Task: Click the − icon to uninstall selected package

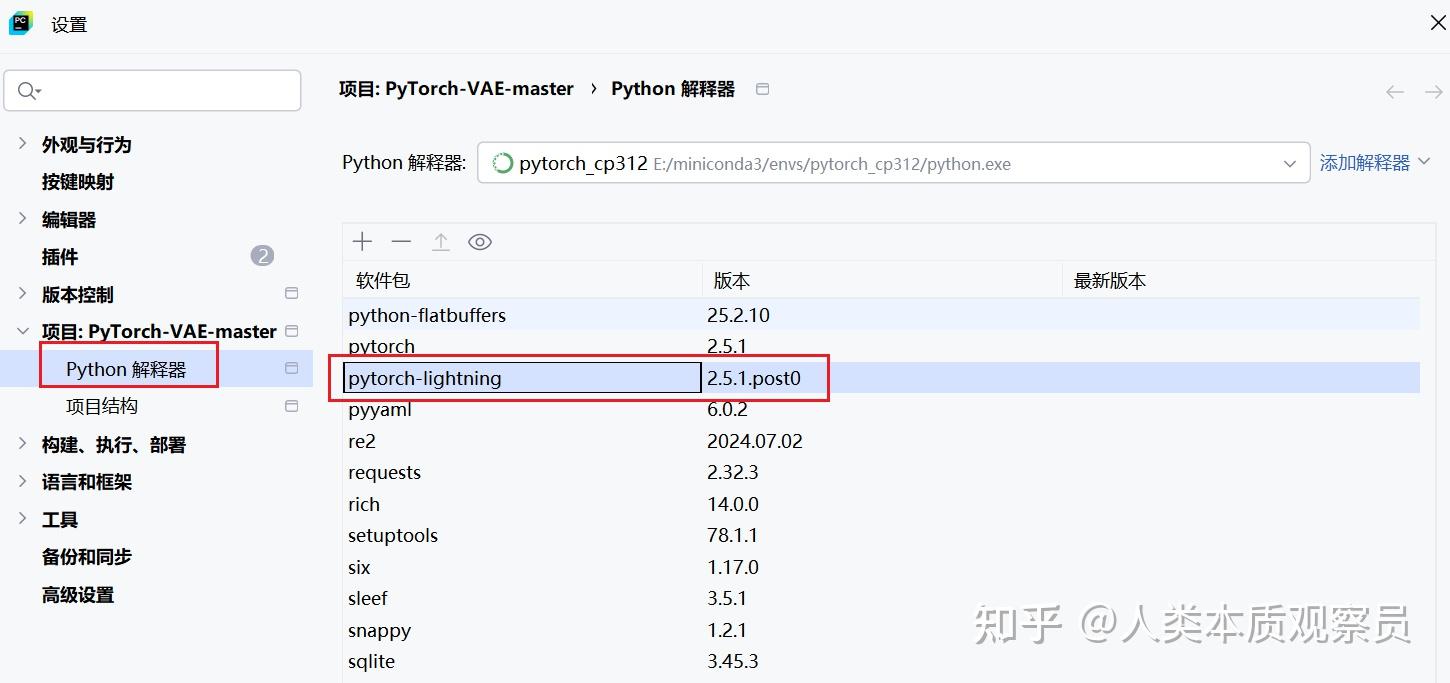Action: pos(401,241)
